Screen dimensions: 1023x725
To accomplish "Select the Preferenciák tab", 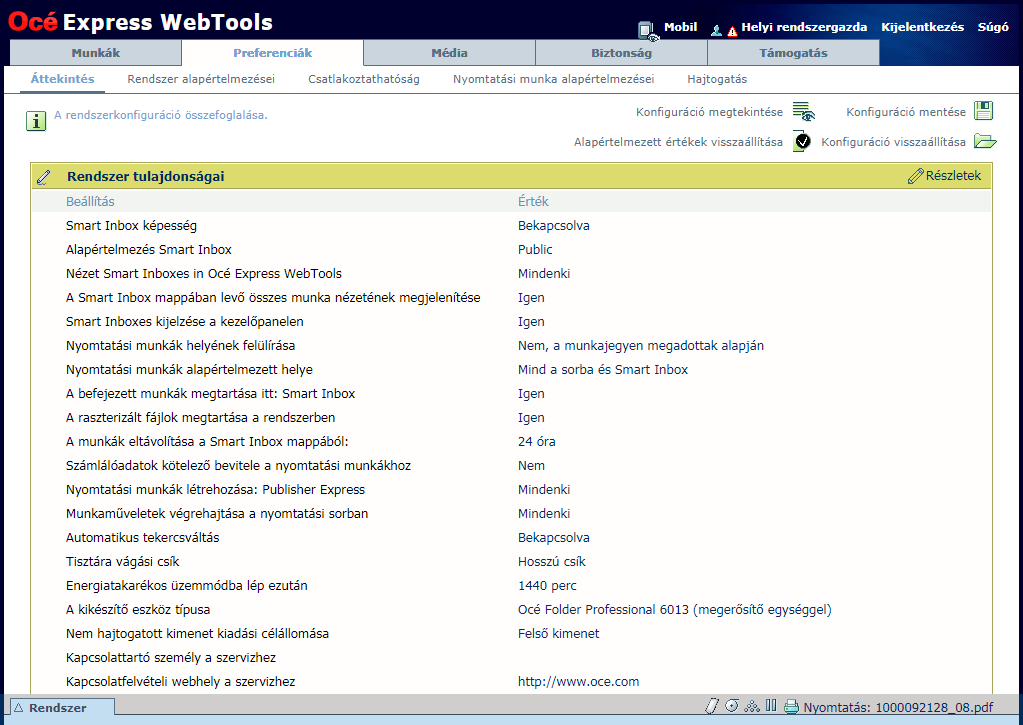I will click(273, 53).
